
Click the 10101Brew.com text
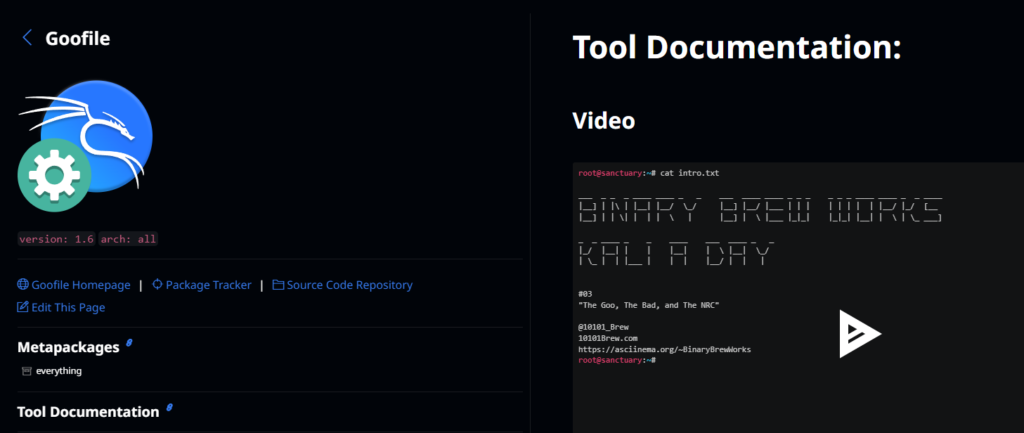[608, 338]
